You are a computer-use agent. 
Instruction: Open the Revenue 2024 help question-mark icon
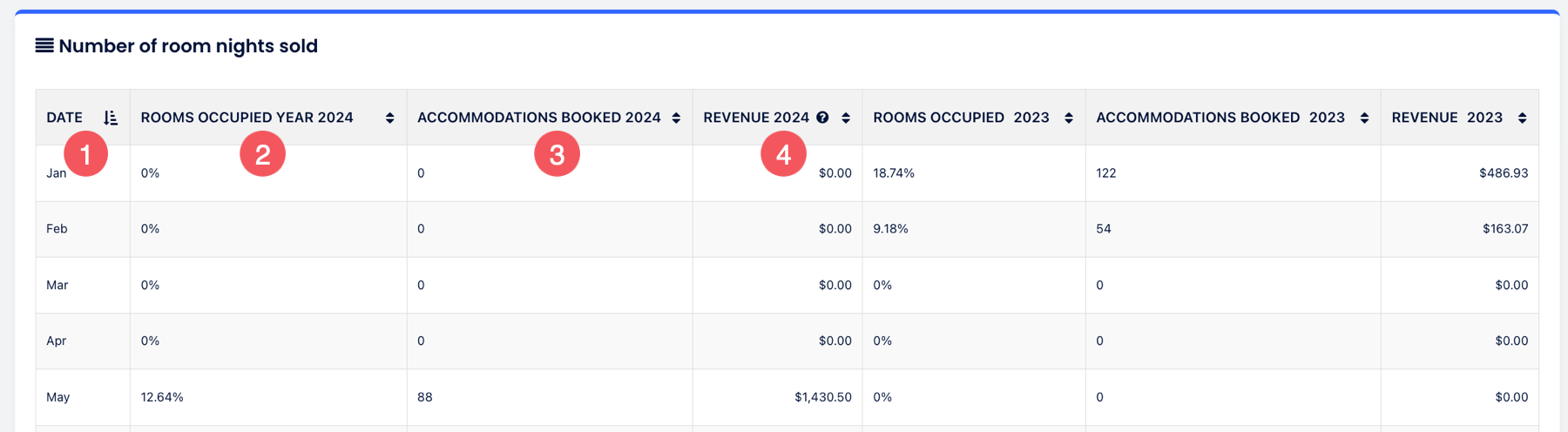822,118
